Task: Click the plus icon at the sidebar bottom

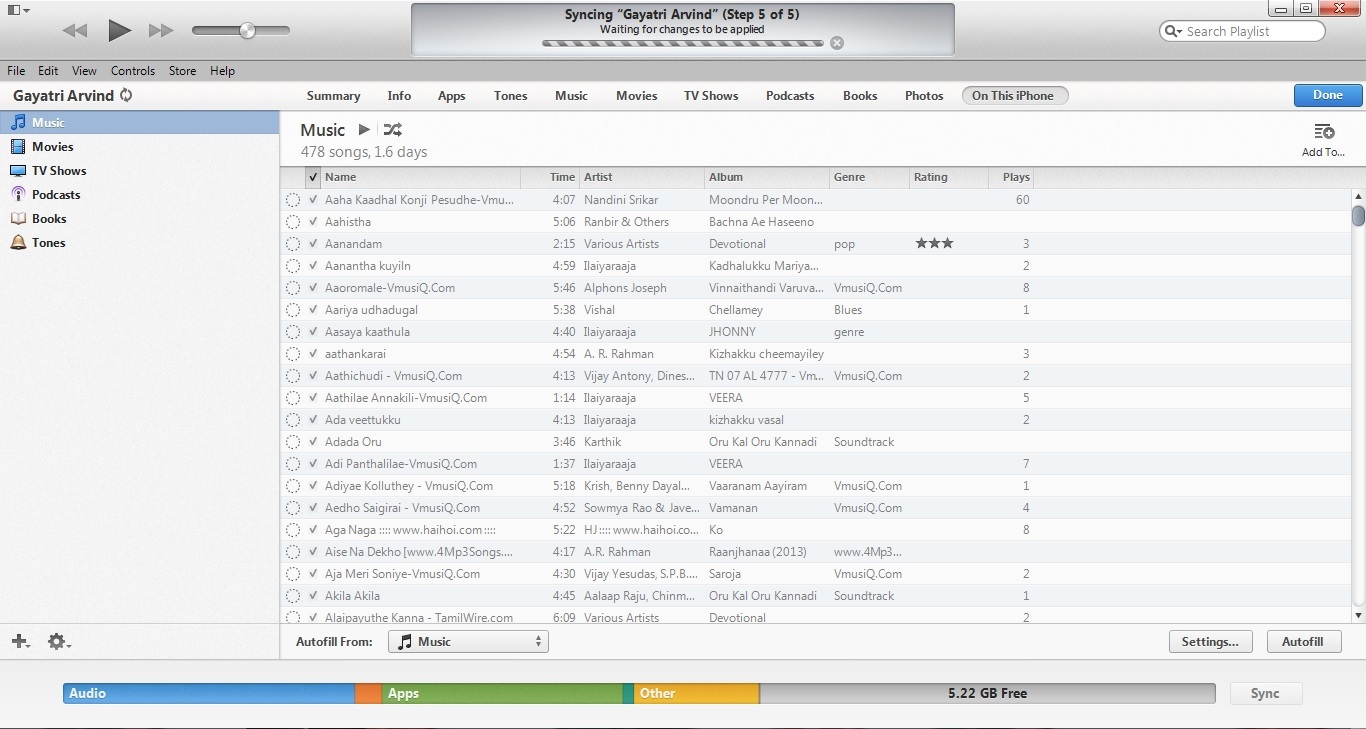Action: pos(20,642)
